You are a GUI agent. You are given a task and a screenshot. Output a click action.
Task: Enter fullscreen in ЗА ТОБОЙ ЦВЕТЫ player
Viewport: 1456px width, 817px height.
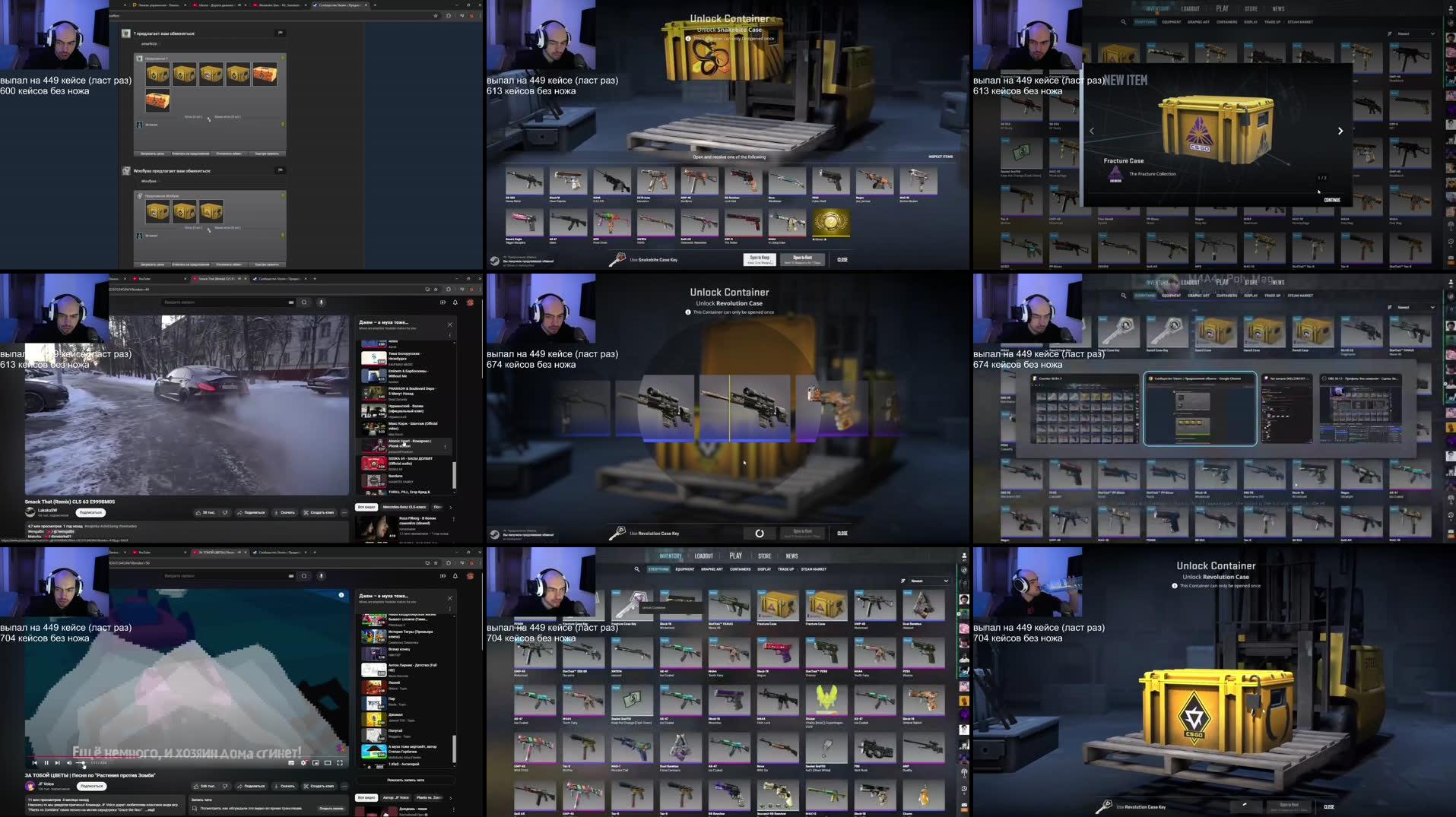click(340, 762)
